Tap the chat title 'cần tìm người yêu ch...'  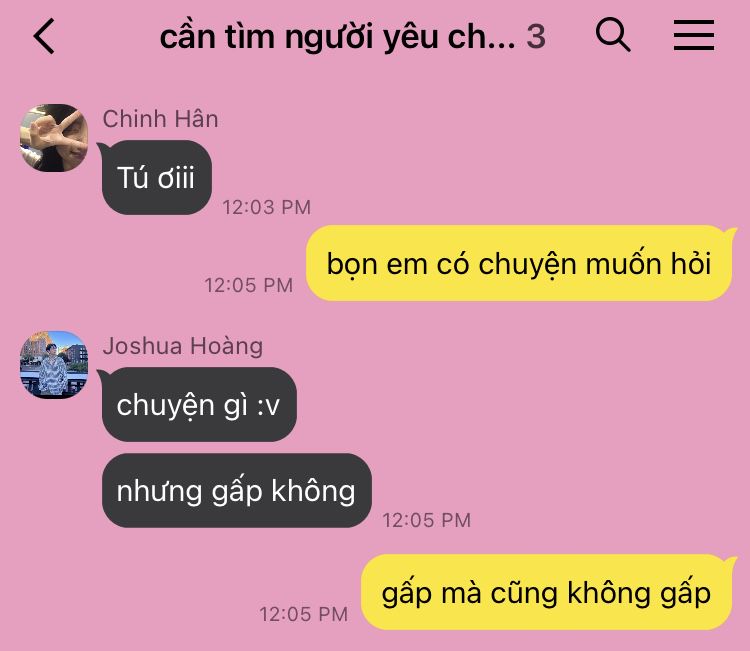tap(338, 37)
